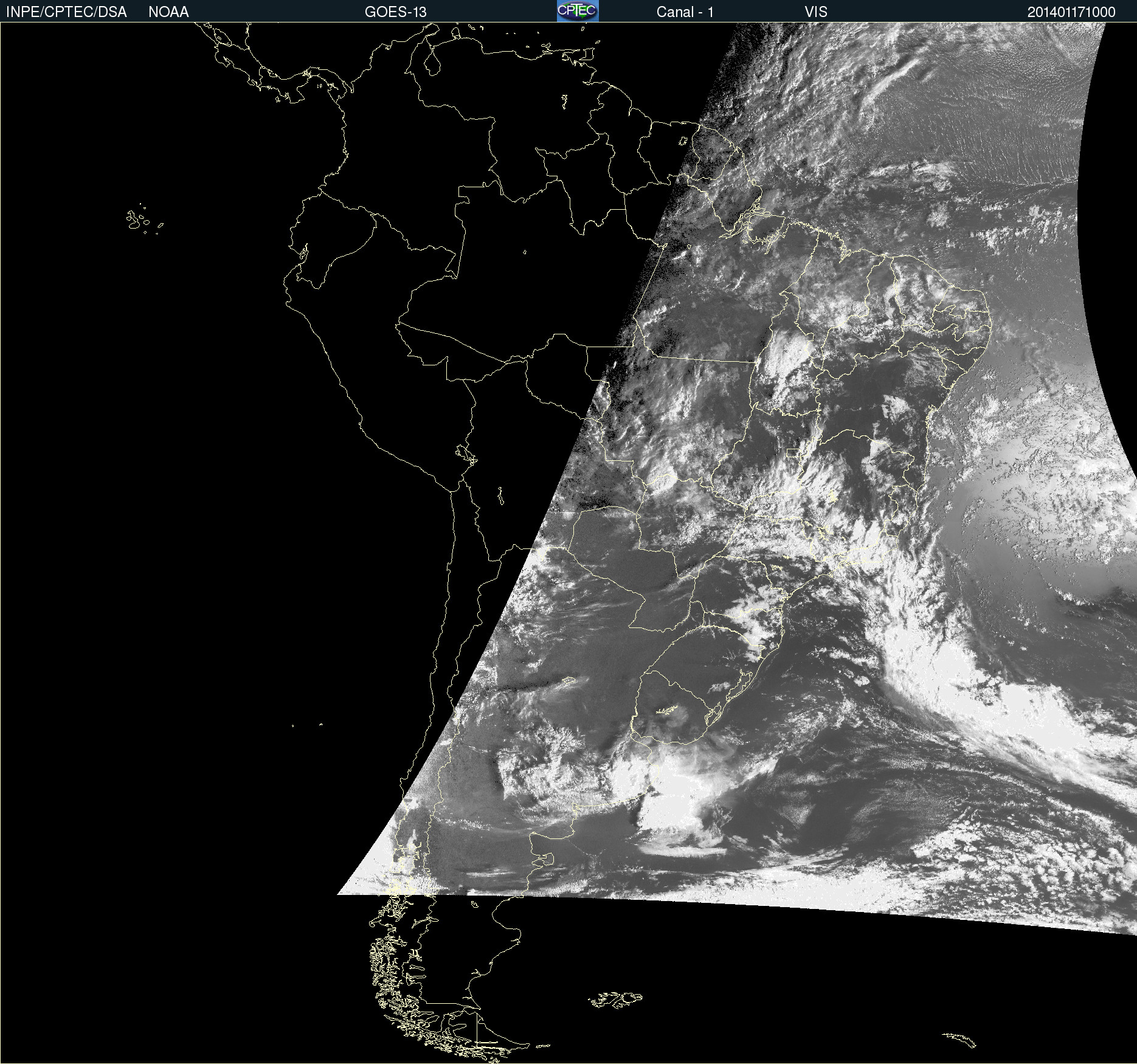
Task: Click the Canal - 1 label
Action: (x=685, y=12)
